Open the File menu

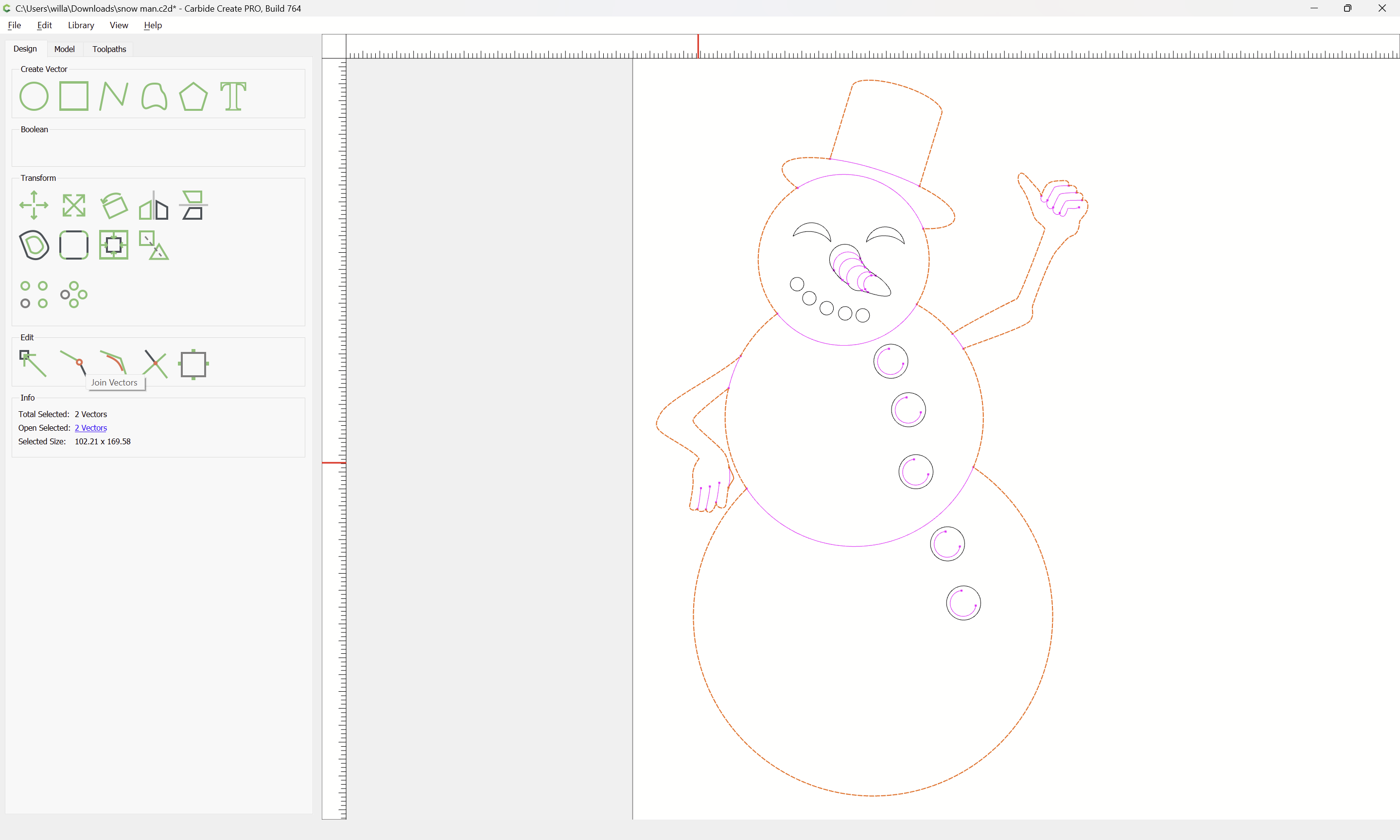tap(14, 25)
